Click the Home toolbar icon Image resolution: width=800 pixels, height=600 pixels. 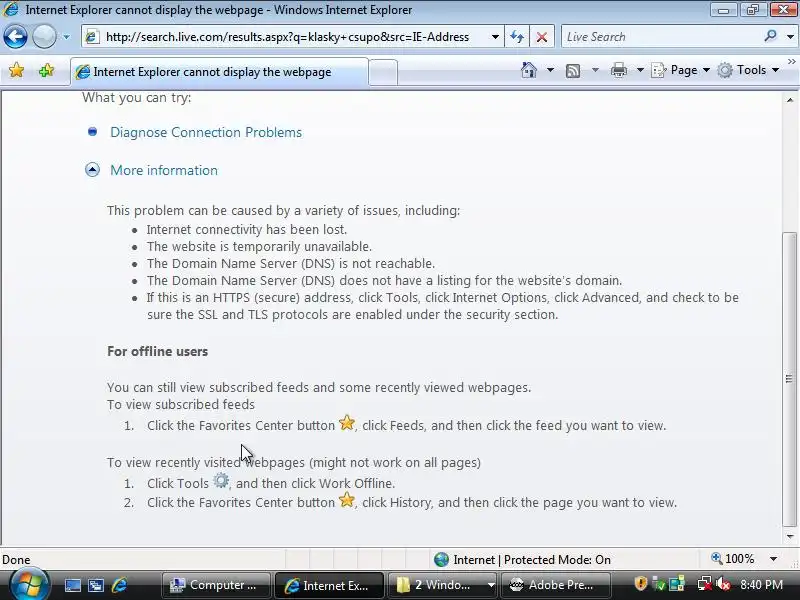(x=529, y=70)
